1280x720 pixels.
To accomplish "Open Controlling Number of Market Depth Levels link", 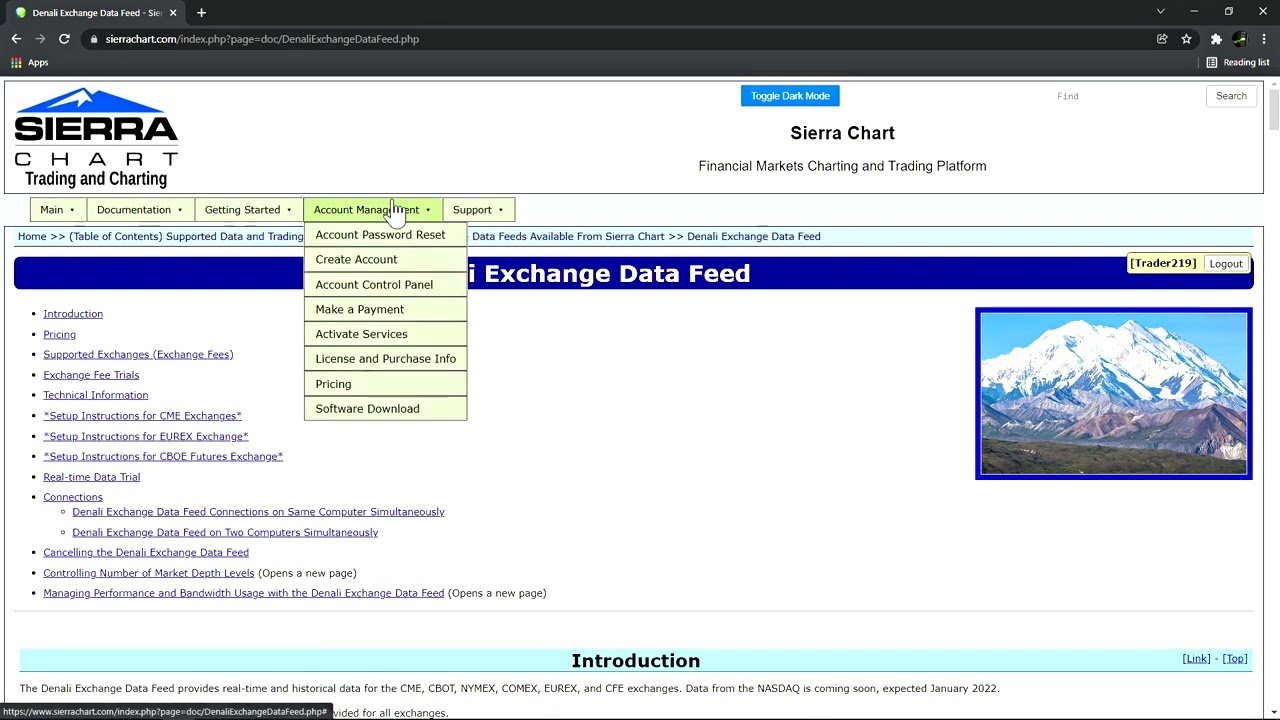I will pos(148,573).
